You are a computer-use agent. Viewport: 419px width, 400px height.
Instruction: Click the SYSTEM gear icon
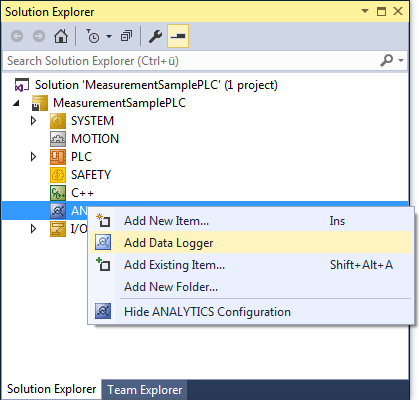pyautogui.click(x=58, y=121)
